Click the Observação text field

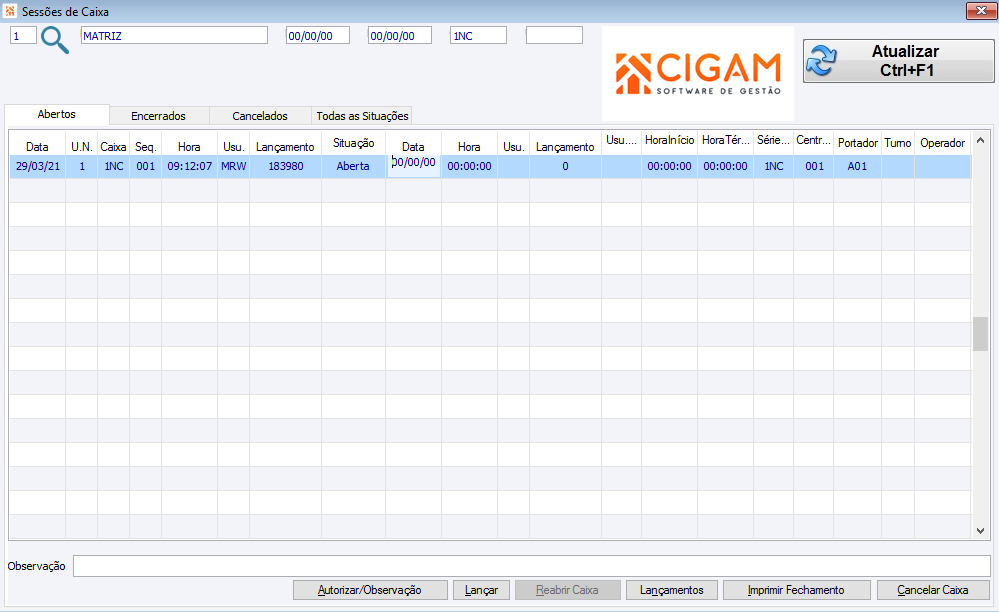pos(531,566)
